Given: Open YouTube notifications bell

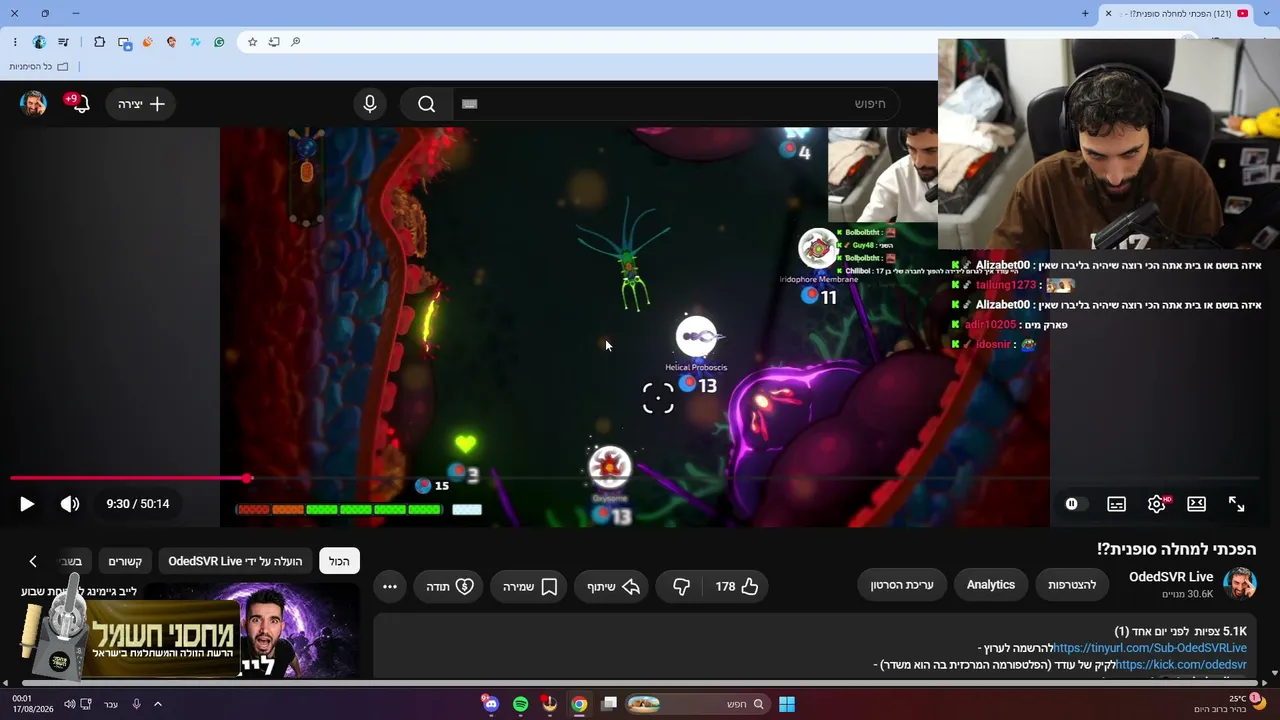Looking at the screenshot, I should tap(80, 104).
